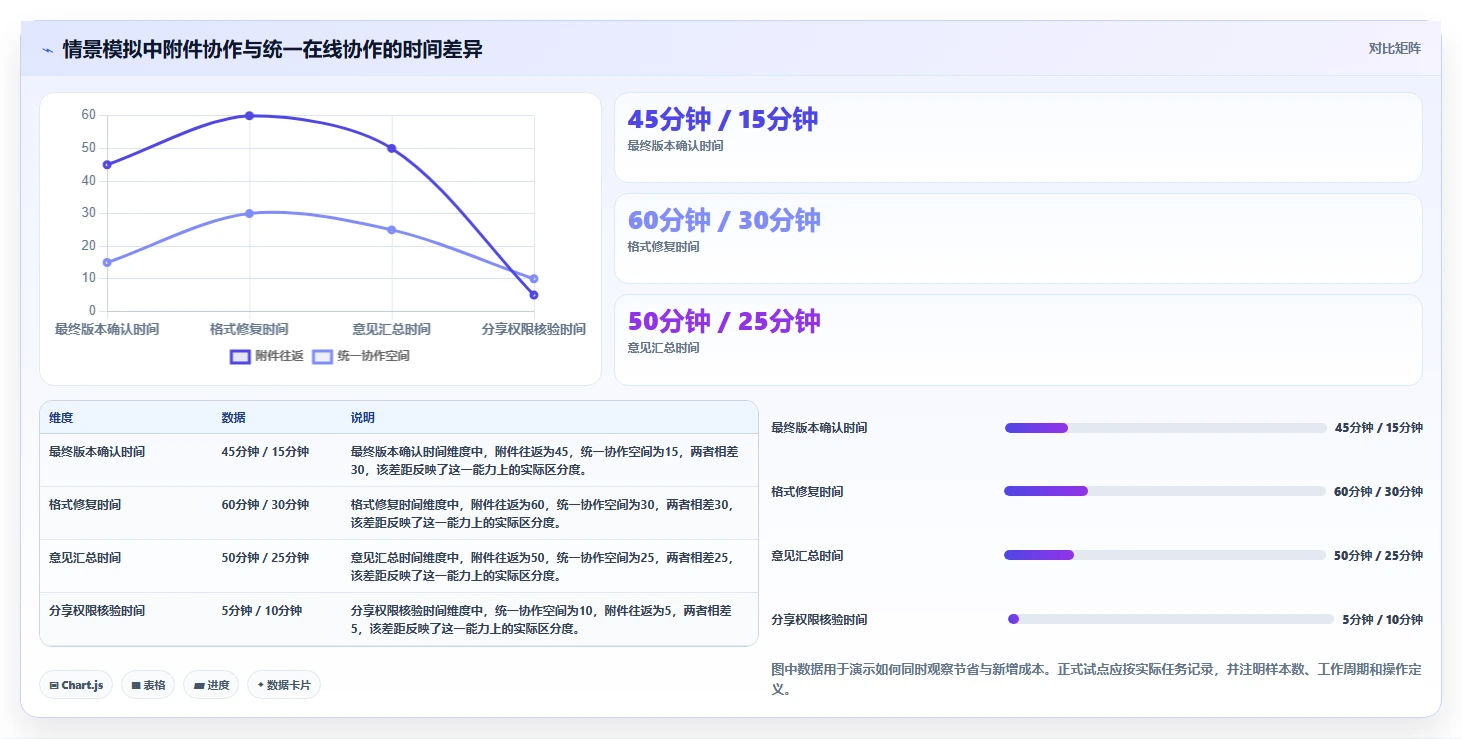Viewport: 1462px width, 739px height.
Task: Click the 统一协作空间 point at 分享权限核验时间
Action: pos(534,279)
